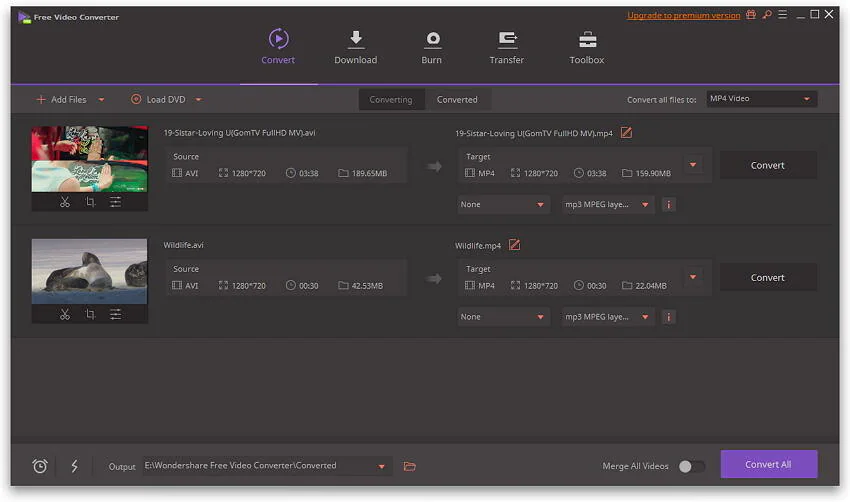
Task: Open the schedule alarm clock icon
Action: click(x=40, y=466)
